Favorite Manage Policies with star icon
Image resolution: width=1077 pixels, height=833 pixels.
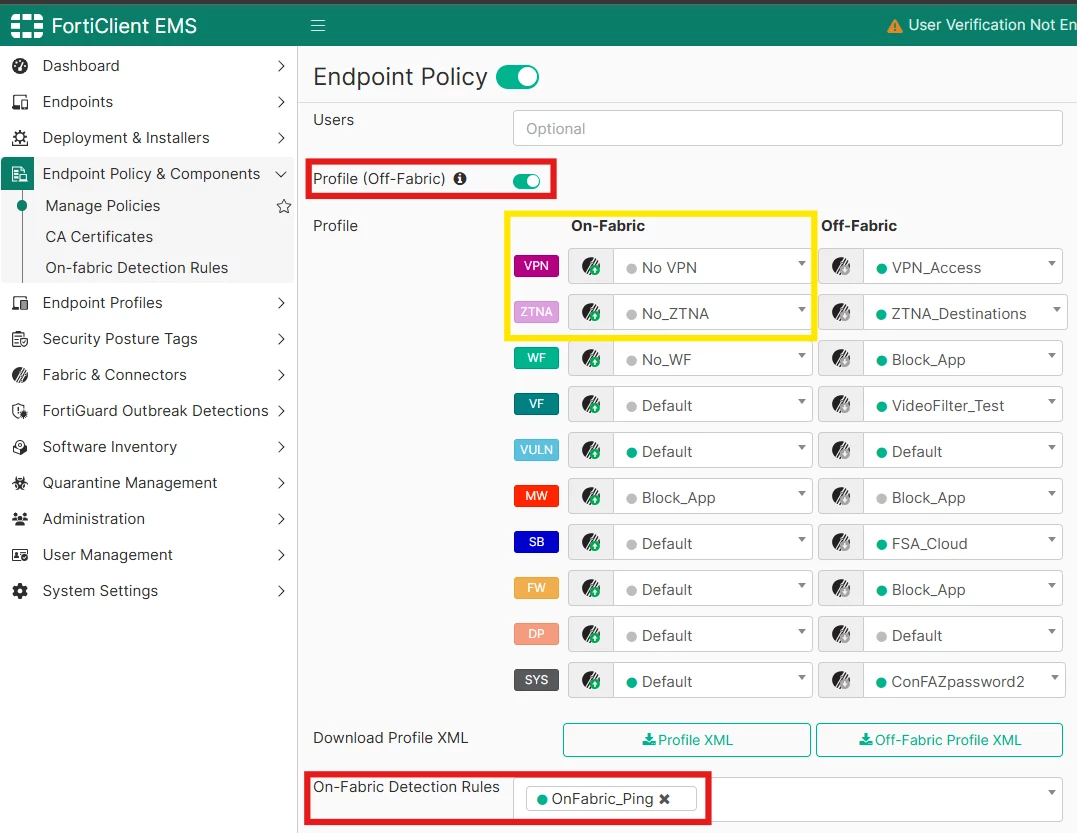(x=284, y=206)
